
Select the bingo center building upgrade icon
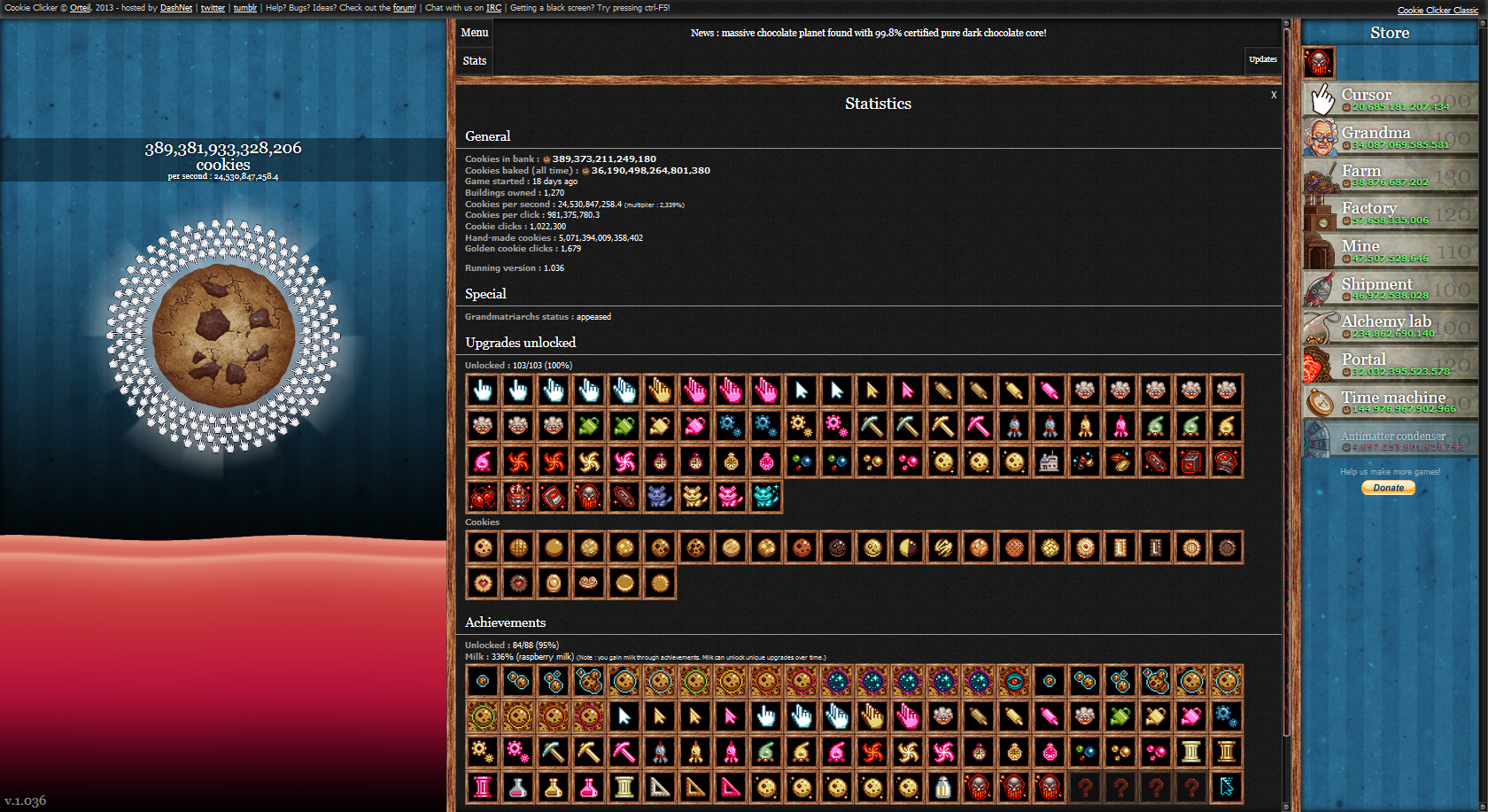(x=1049, y=461)
